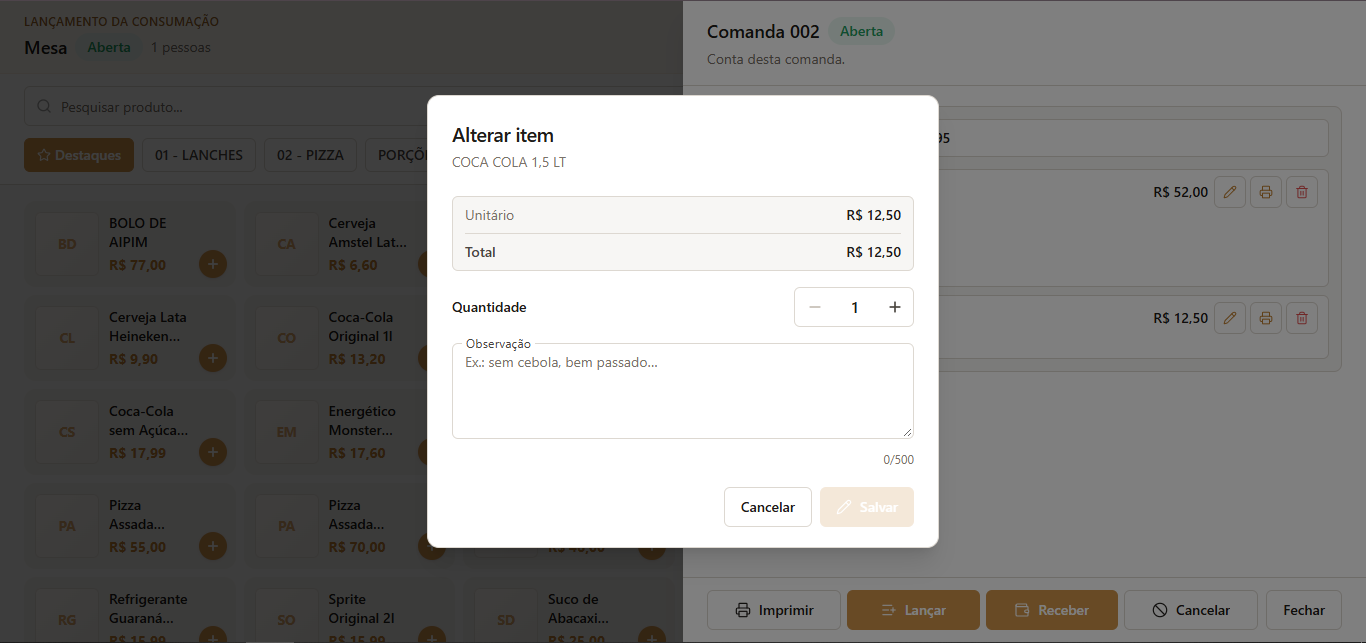The image size is (1366, 643).
Task: Open the 01 - LANCHES category
Action: [199, 155]
